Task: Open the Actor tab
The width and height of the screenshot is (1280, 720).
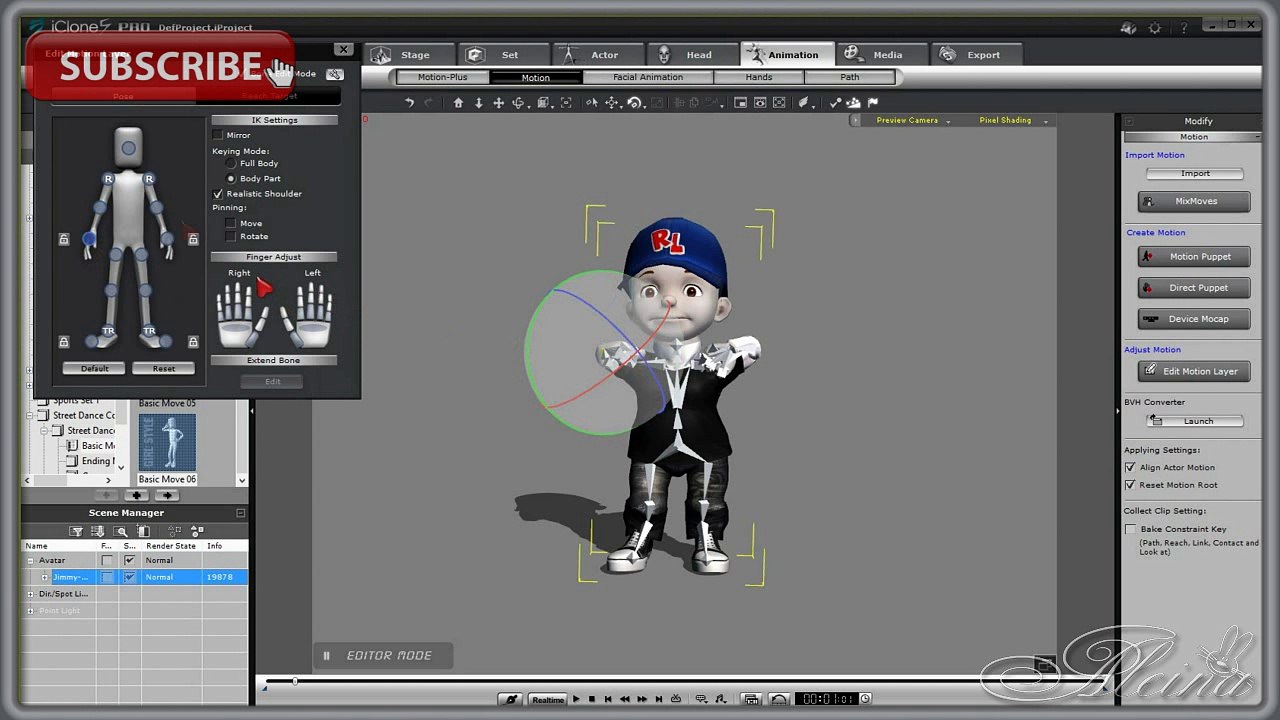Action: pos(600,55)
